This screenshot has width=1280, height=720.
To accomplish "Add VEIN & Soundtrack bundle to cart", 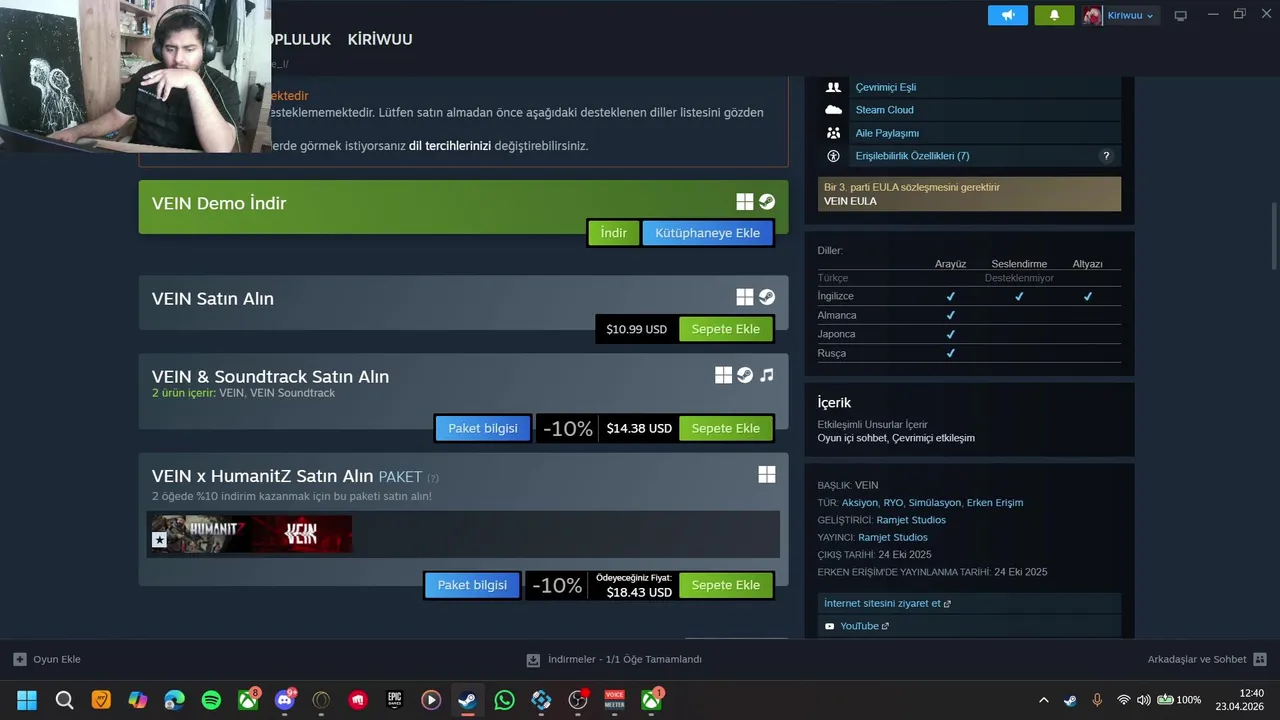I will (725, 428).
